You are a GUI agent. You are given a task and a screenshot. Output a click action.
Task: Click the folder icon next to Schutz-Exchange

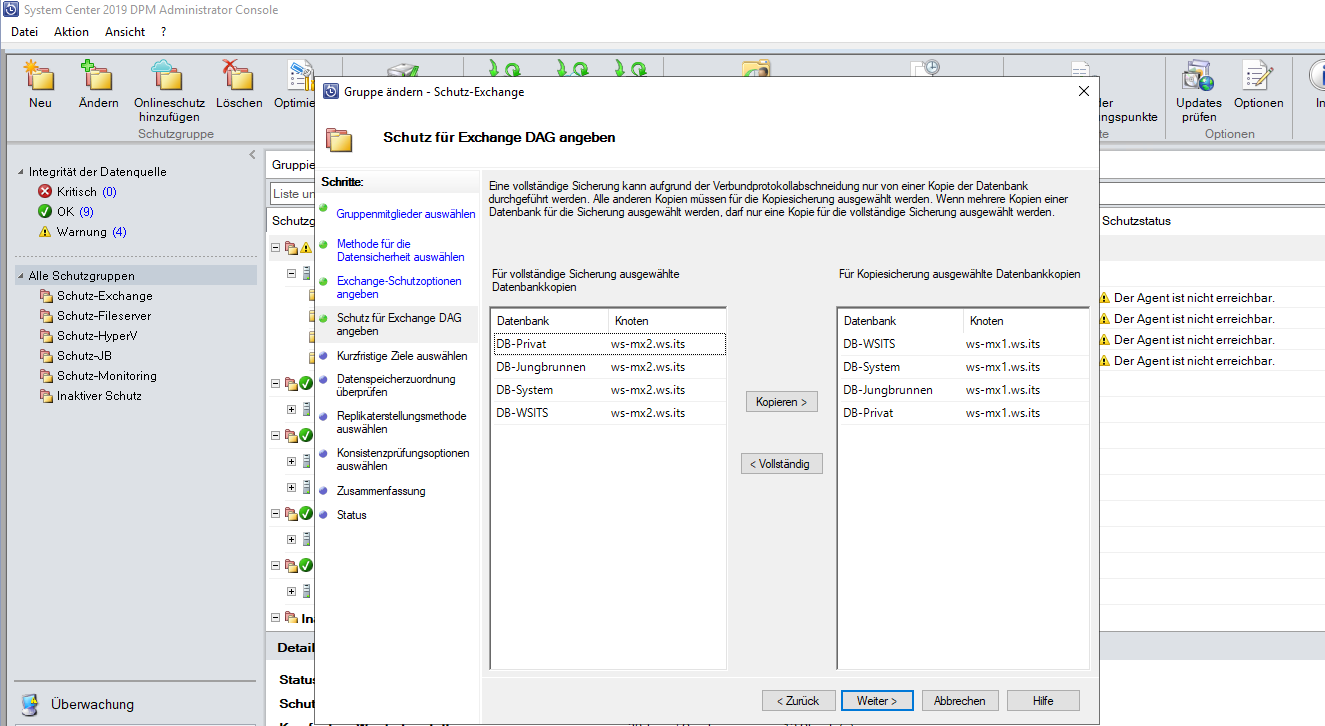pos(46,296)
